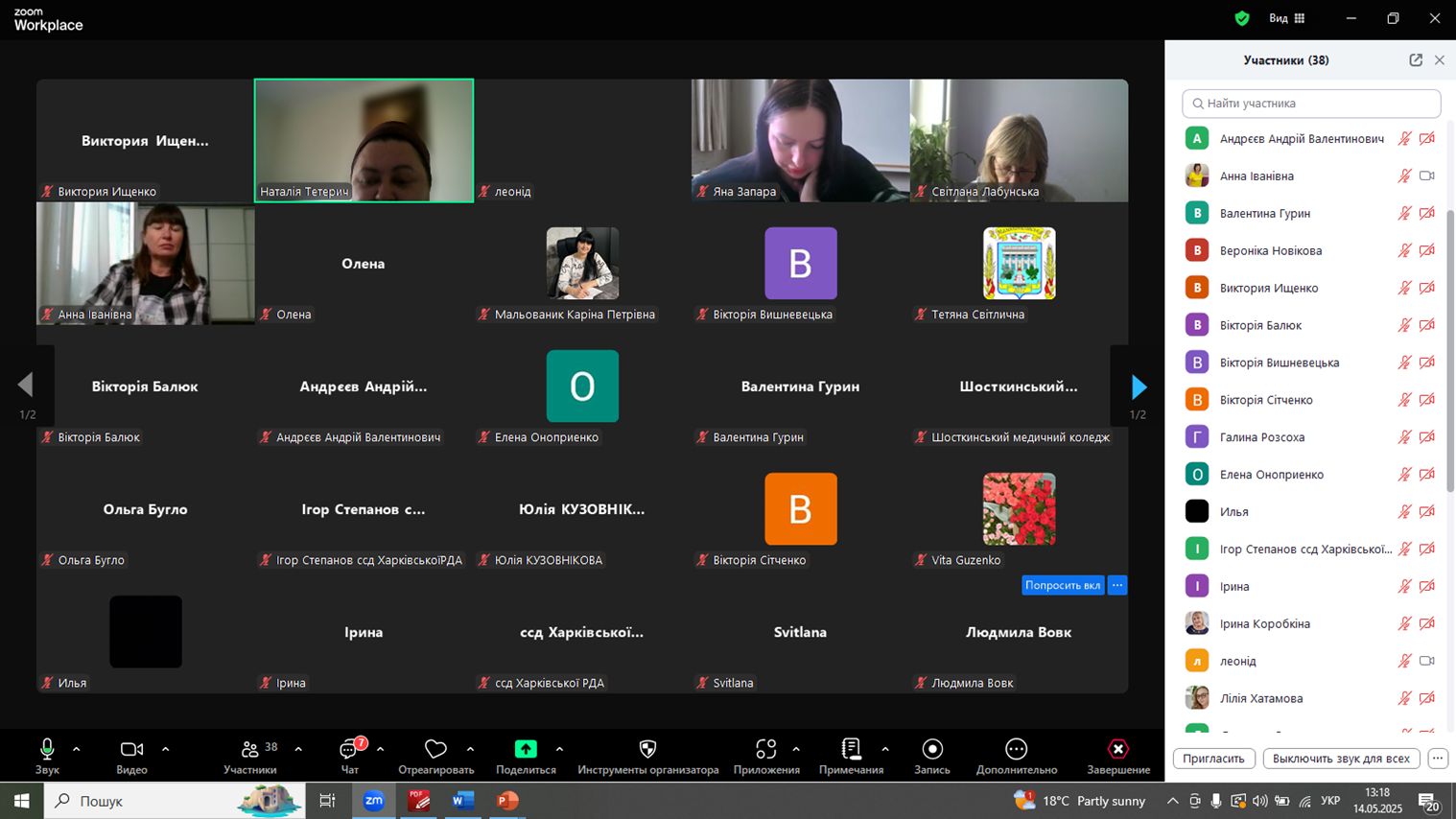Expand the share options arrow beside Поделиться

click(x=559, y=749)
